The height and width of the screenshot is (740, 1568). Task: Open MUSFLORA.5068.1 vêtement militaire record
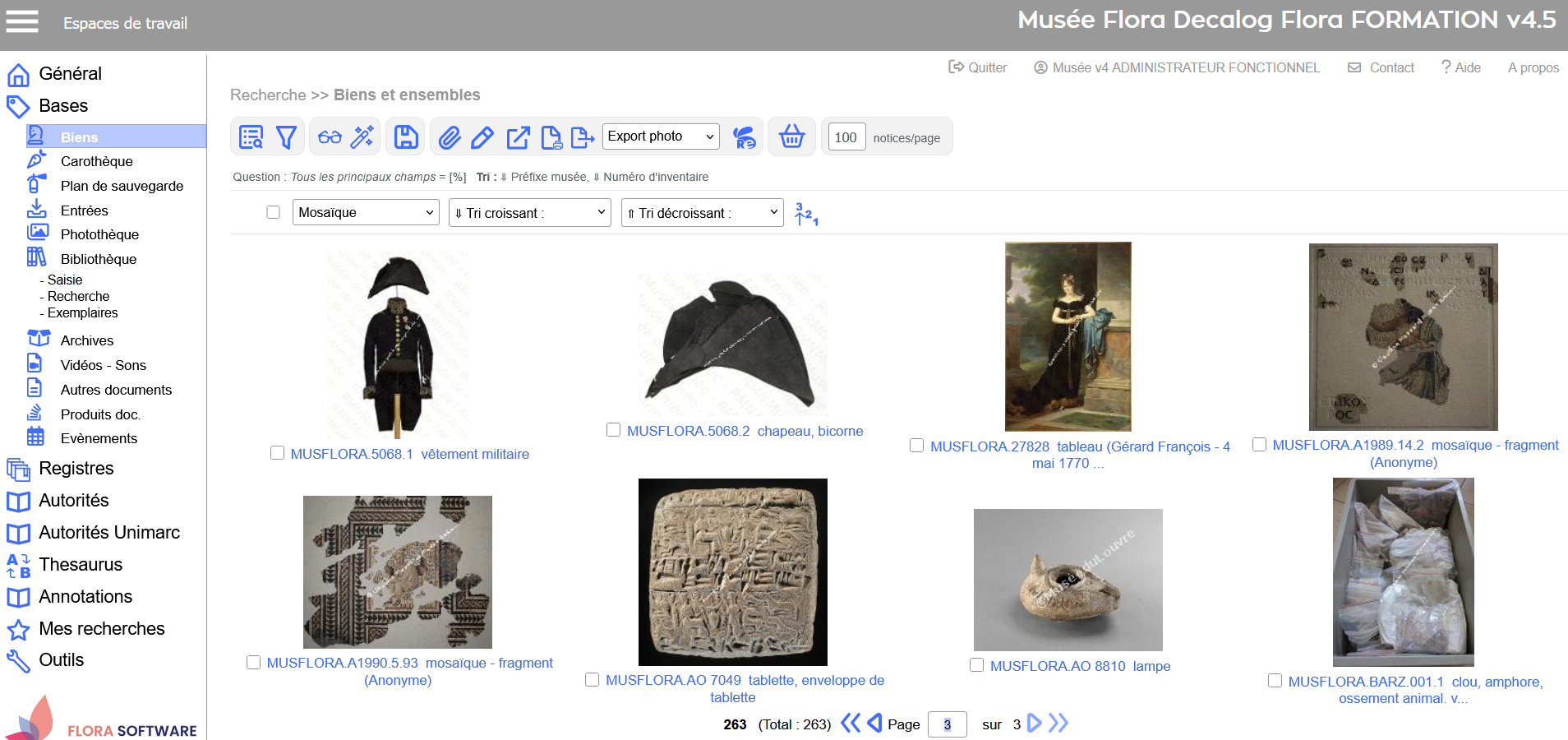[409, 454]
